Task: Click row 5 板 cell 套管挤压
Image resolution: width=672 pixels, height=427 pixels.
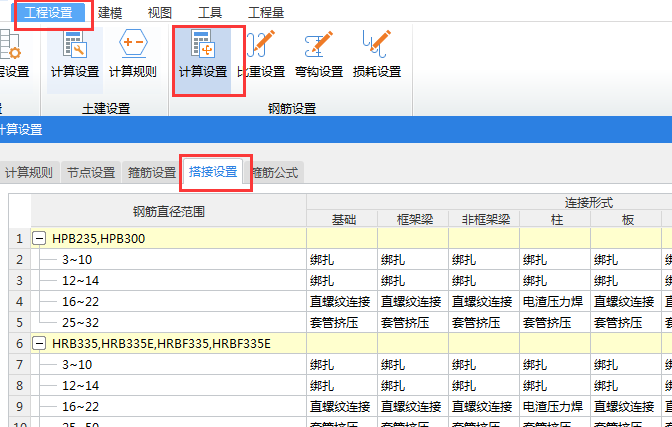Action: point(626,322)
